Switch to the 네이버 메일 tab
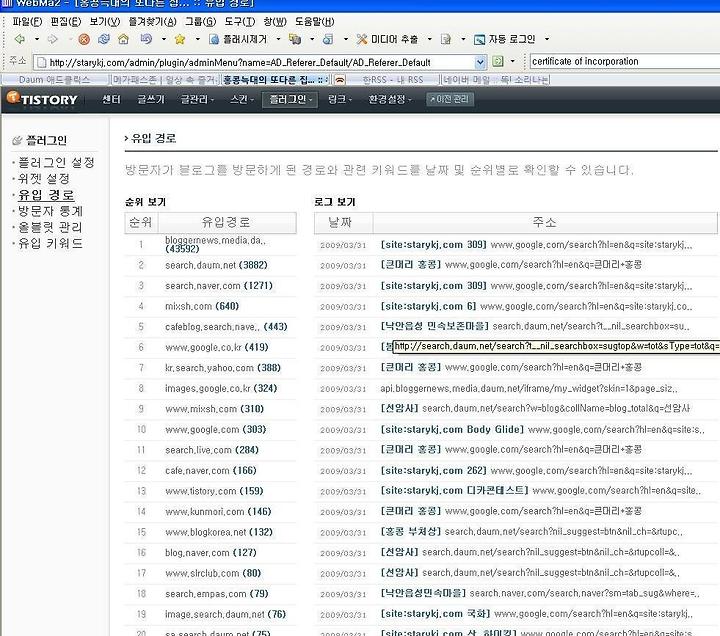This screenshot has width=720, height=636. [x=495, y=80]
